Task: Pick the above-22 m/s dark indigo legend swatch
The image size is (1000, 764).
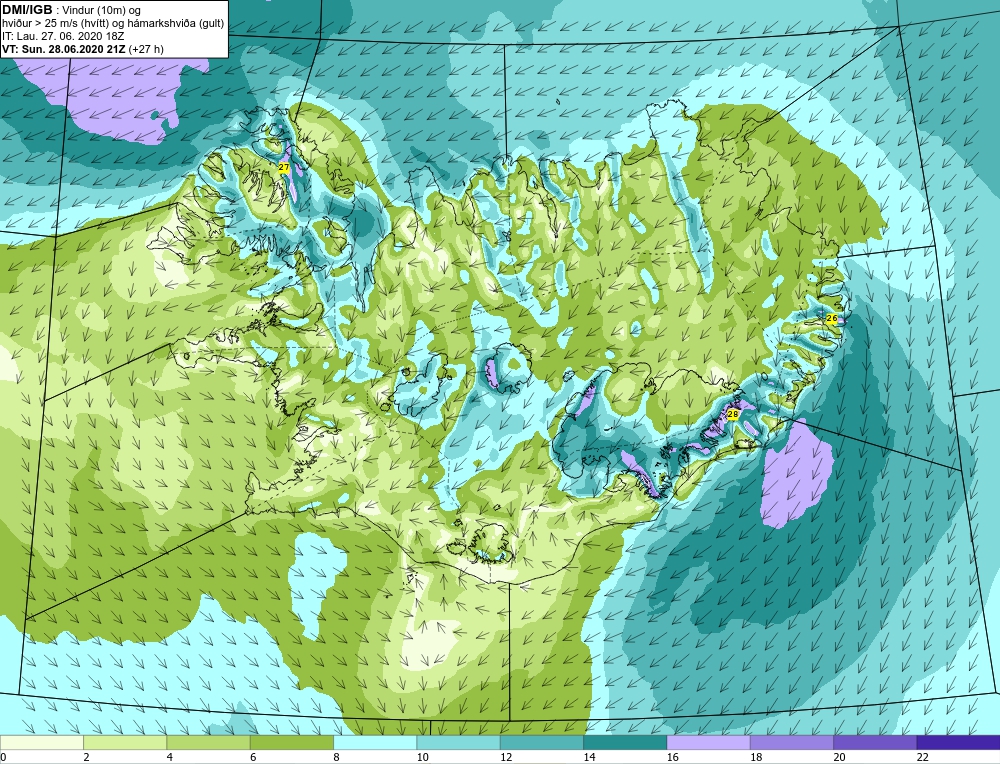Action: coord(958,742)
